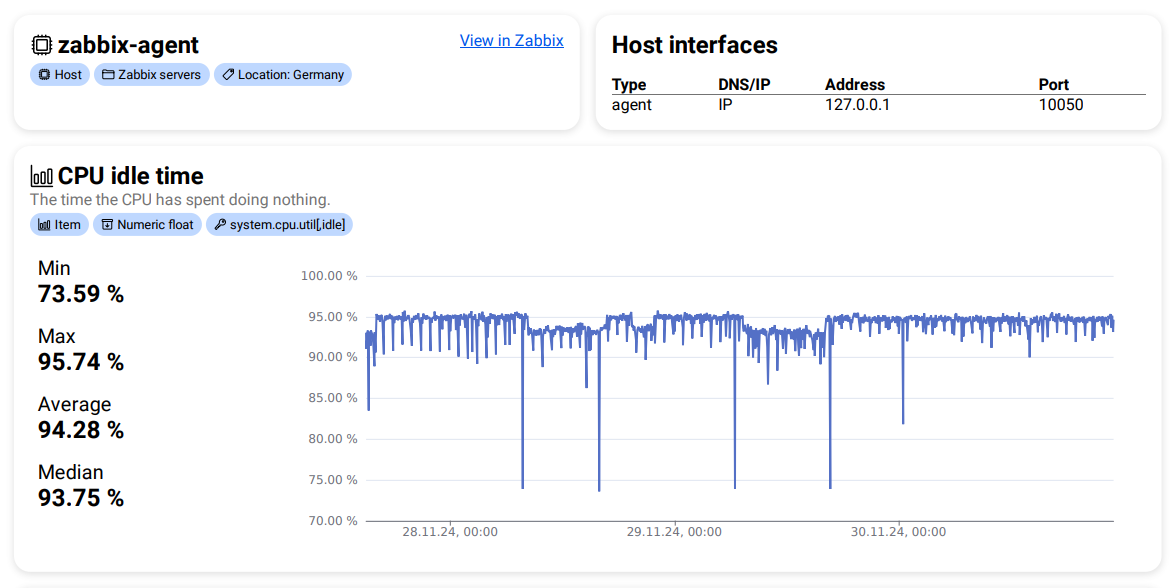Select the 127.0.0.1 address cell
Screen dimensions: 1176x588
tap(857, 104)
